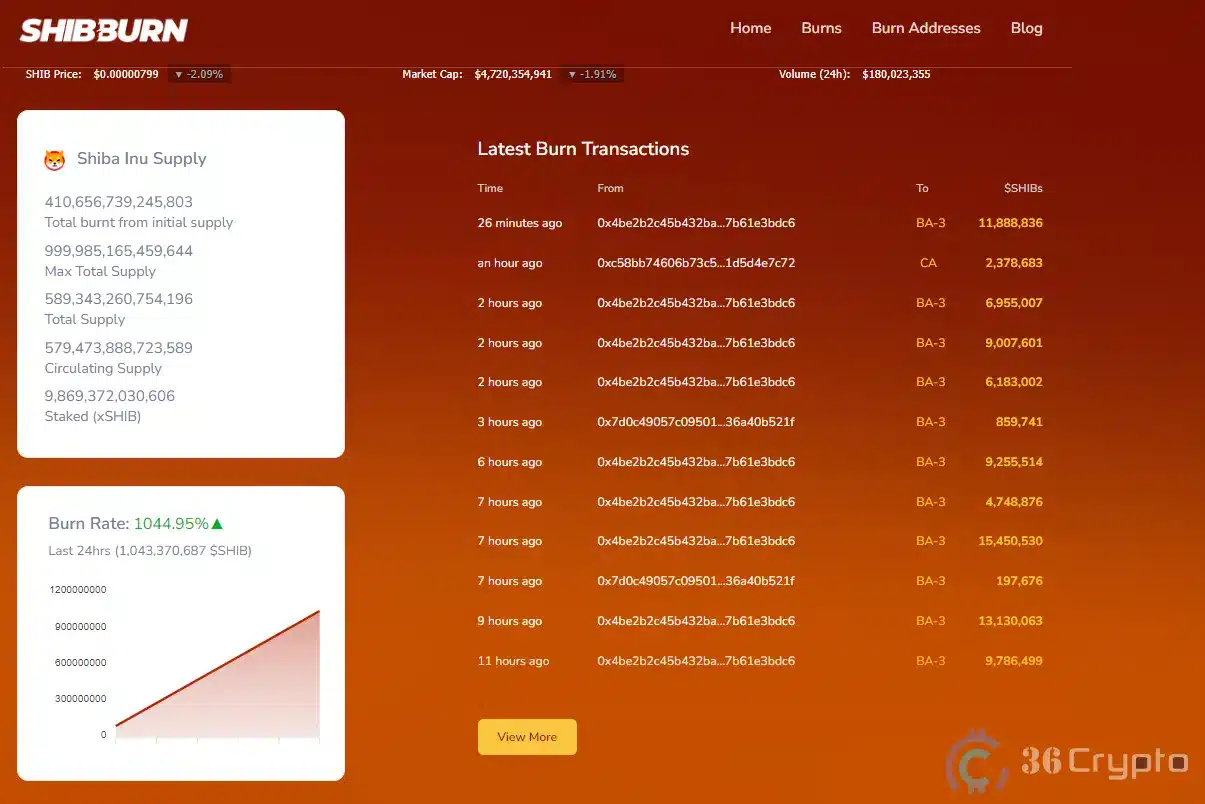
Task: Click the View More button
Action: tap(527, 737)
